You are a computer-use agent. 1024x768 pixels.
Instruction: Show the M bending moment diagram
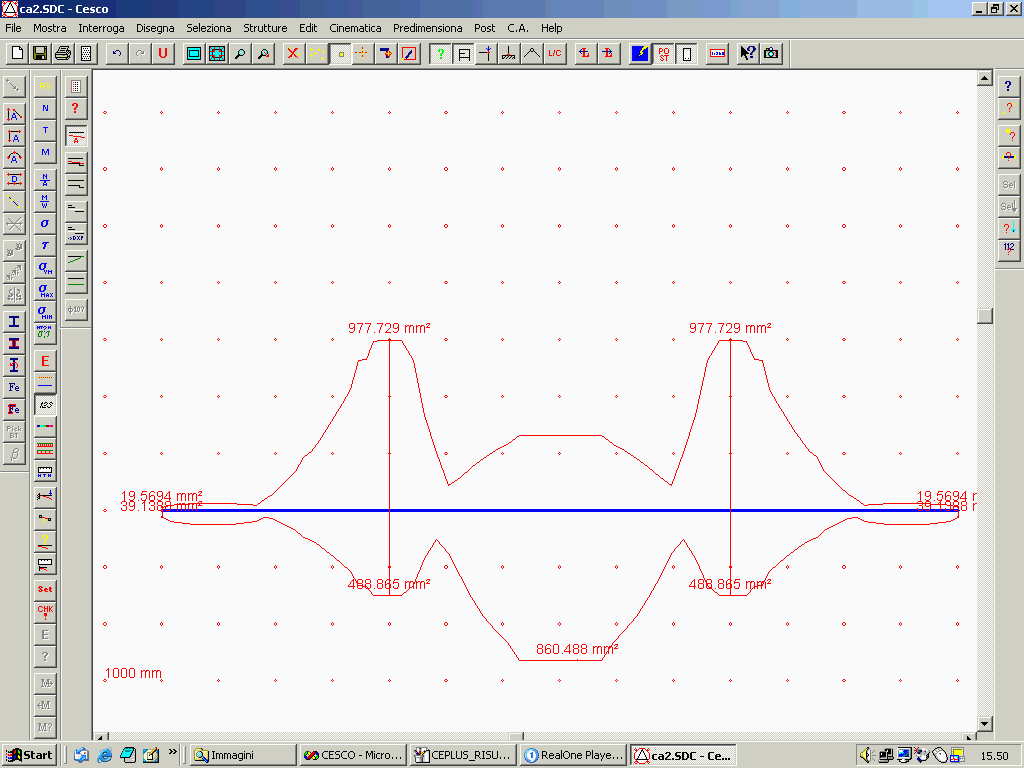(x=45, y=152)
